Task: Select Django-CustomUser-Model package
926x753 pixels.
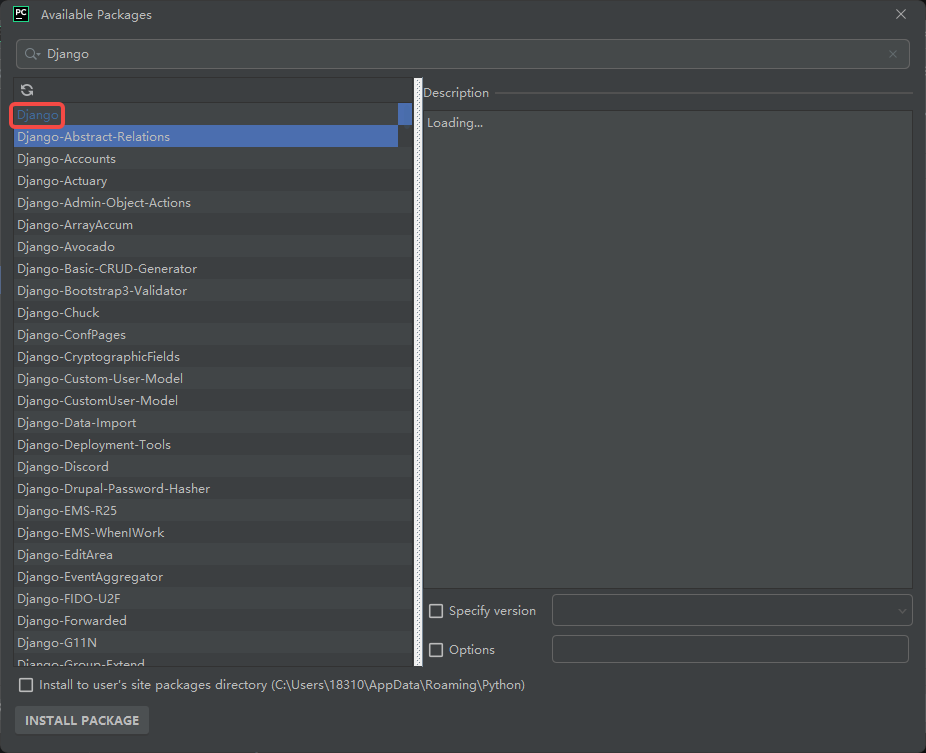Action: tap(213, 400)
